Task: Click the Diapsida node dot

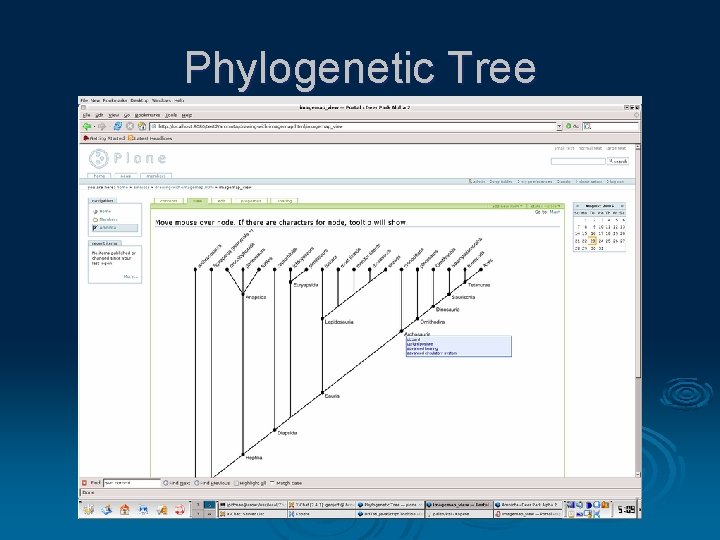Action: 275,430
